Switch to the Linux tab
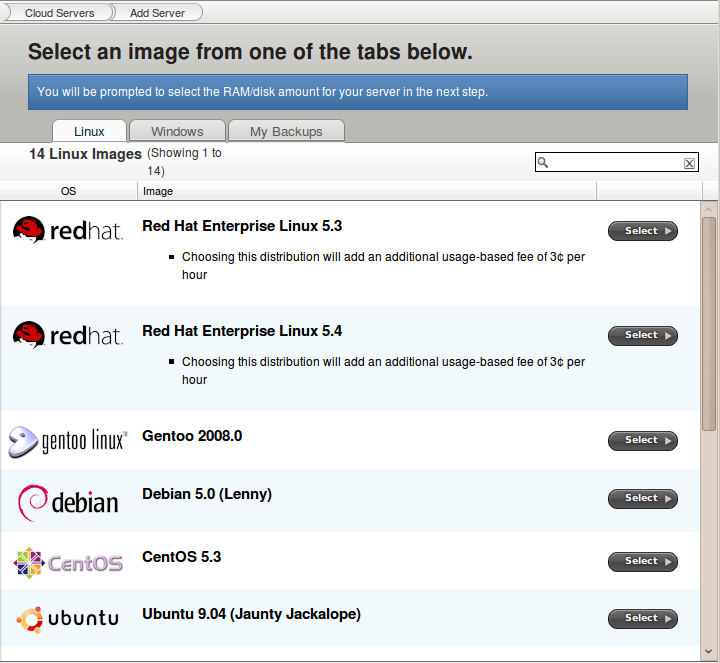Viewport: 720px width, 663px height. 90,131
